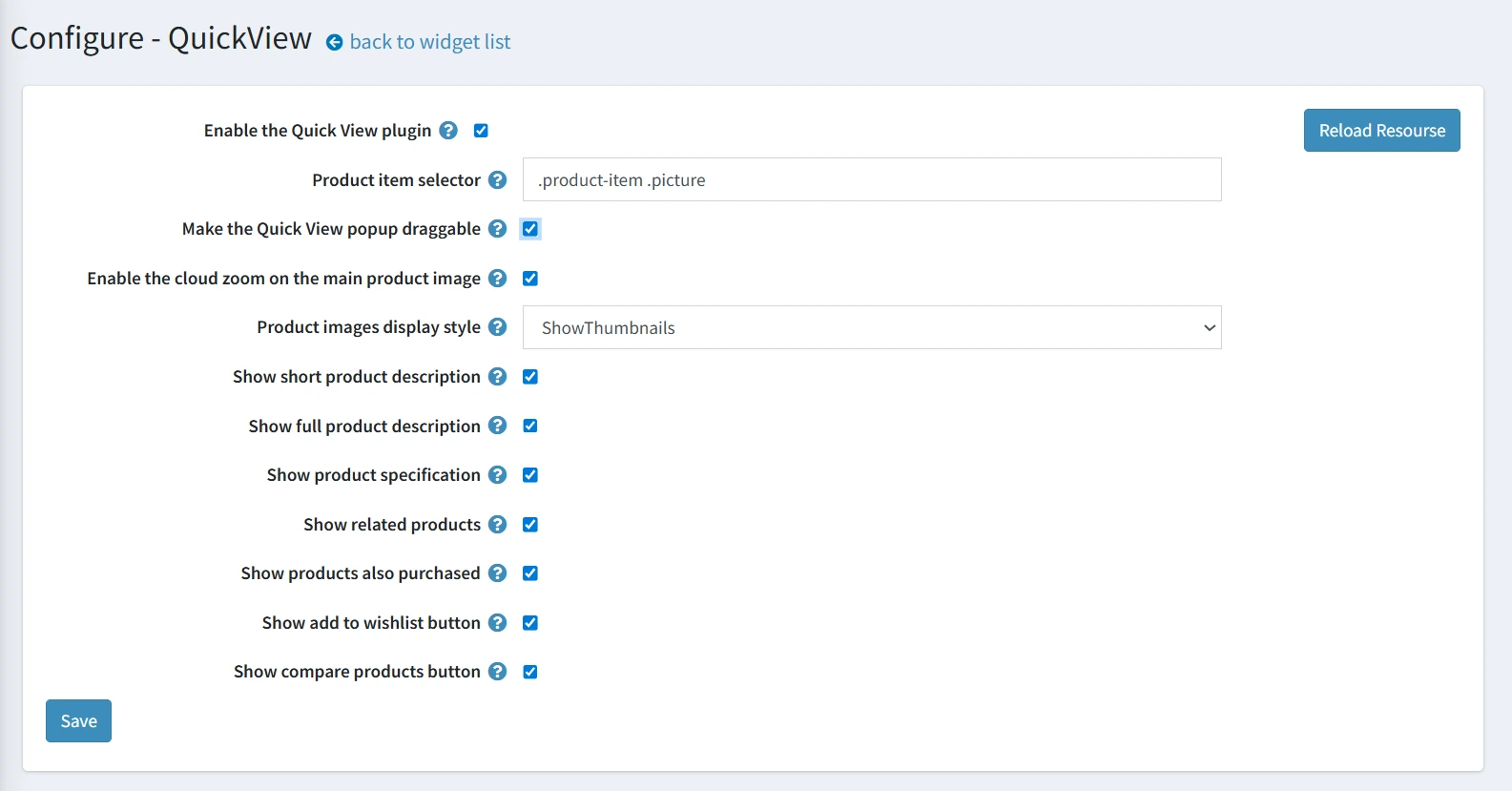
Task: Click help icon next to Product item selector
Action: coord(497,179)
